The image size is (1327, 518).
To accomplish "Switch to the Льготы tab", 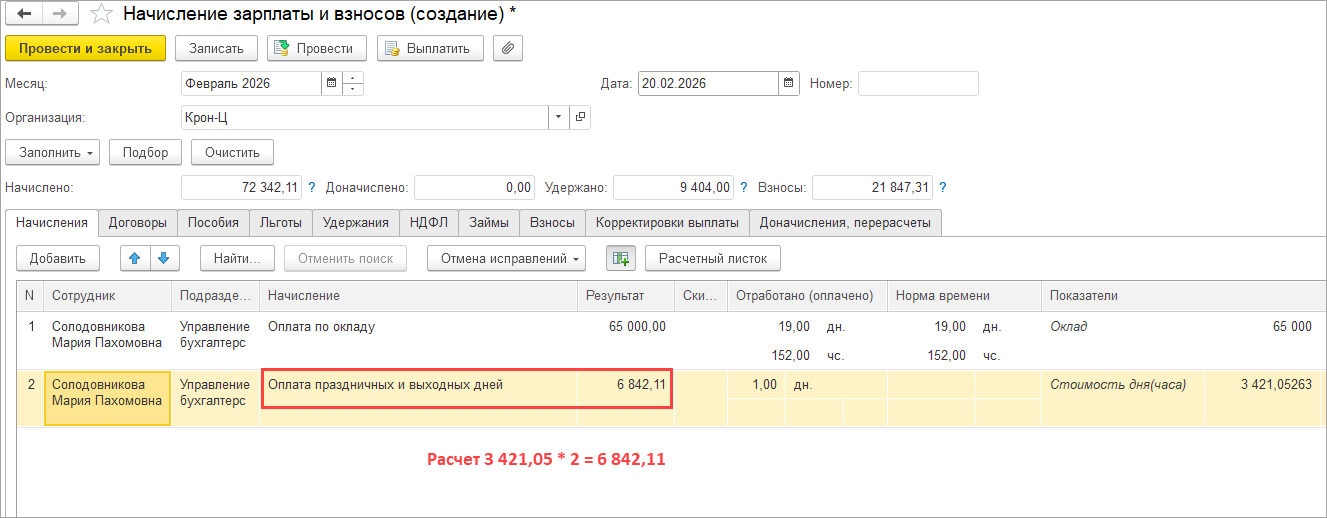I will coord(281,222).
